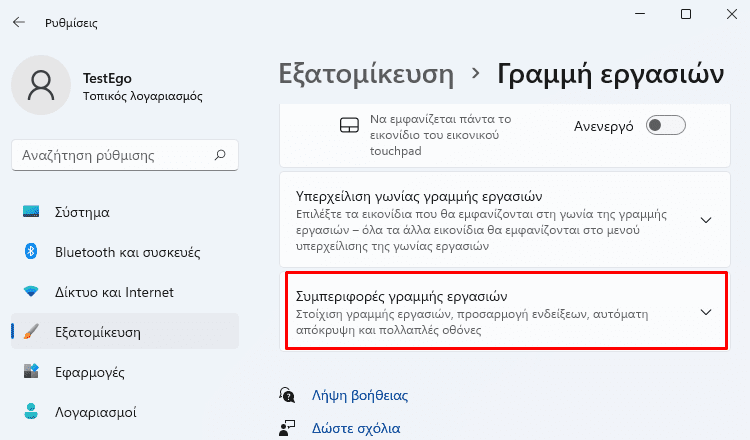Image resolution: width=750 pixels, height=440 pixels.
Task: Open the Συμπεριφορές γραμμής εργασιών section
Action: coord(506,311)
